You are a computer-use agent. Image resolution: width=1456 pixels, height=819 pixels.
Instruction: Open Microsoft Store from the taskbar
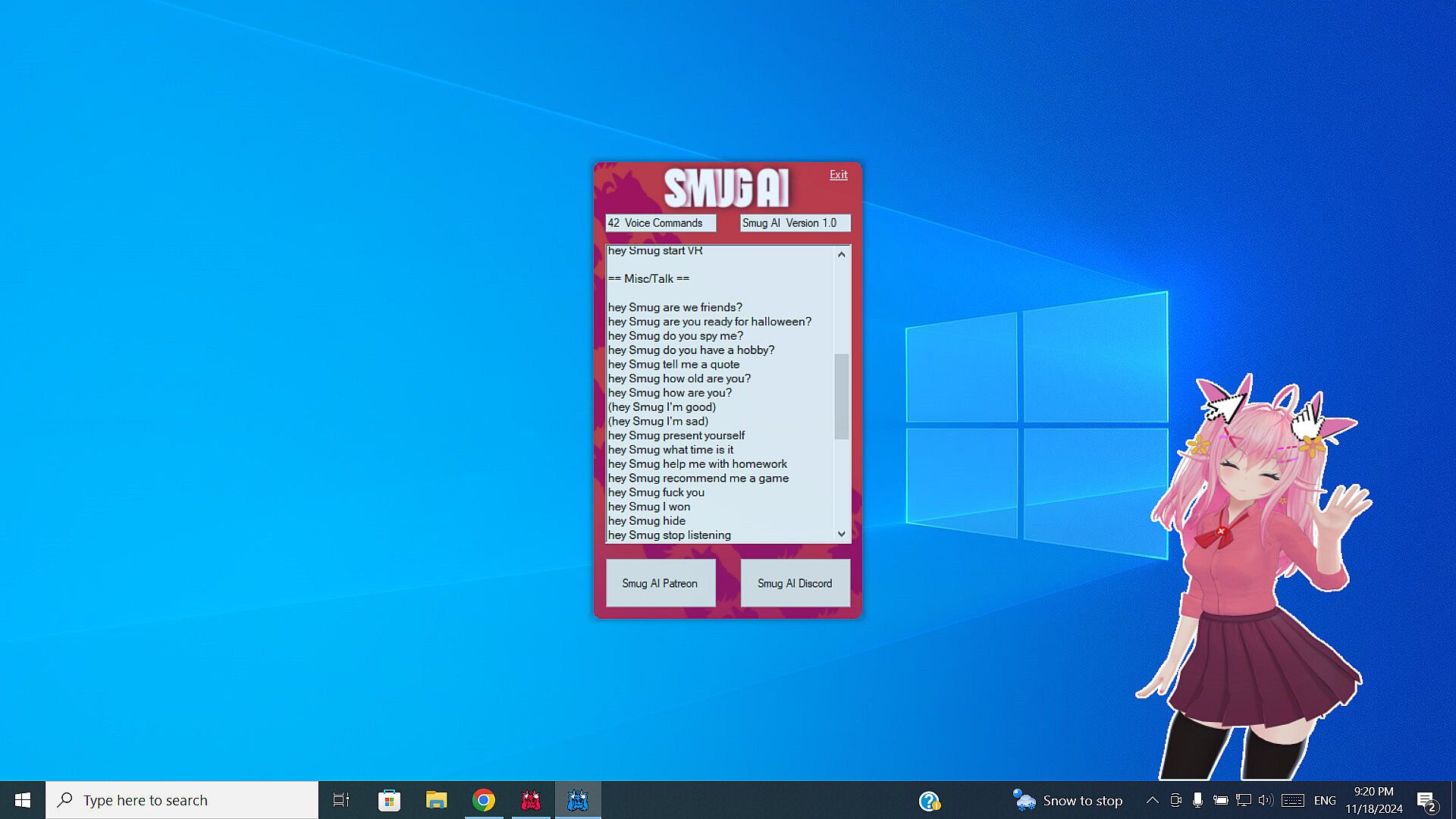[x=389, y=800]
